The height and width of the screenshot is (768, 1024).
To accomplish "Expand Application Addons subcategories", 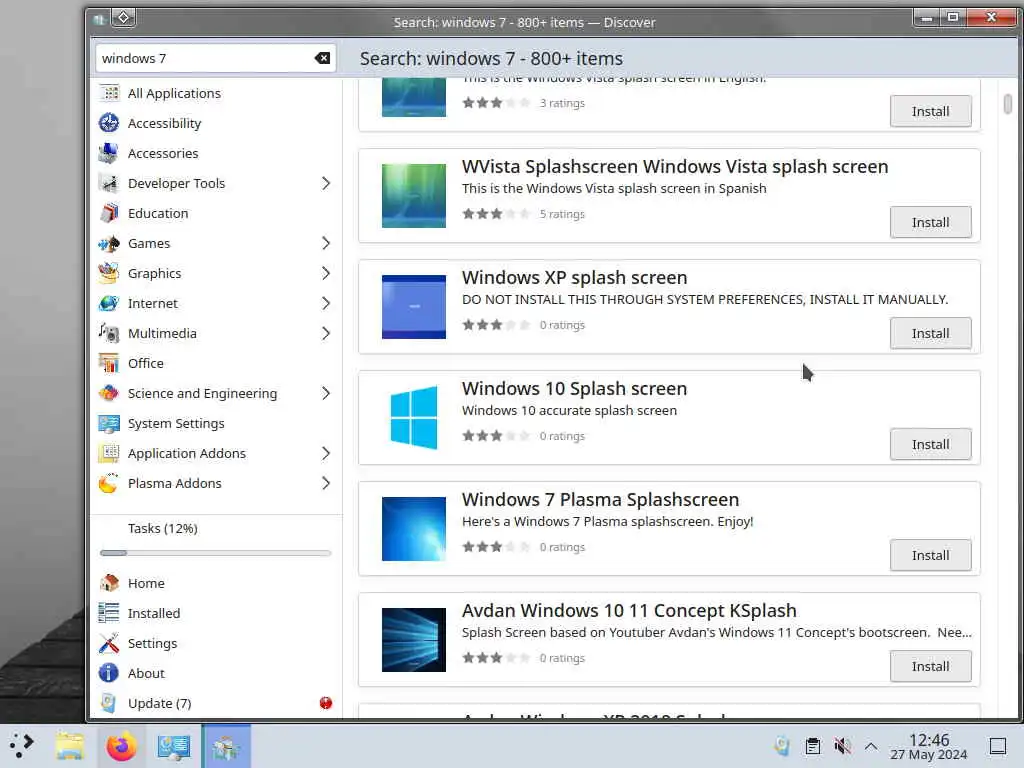I will [x=326, y=454].
